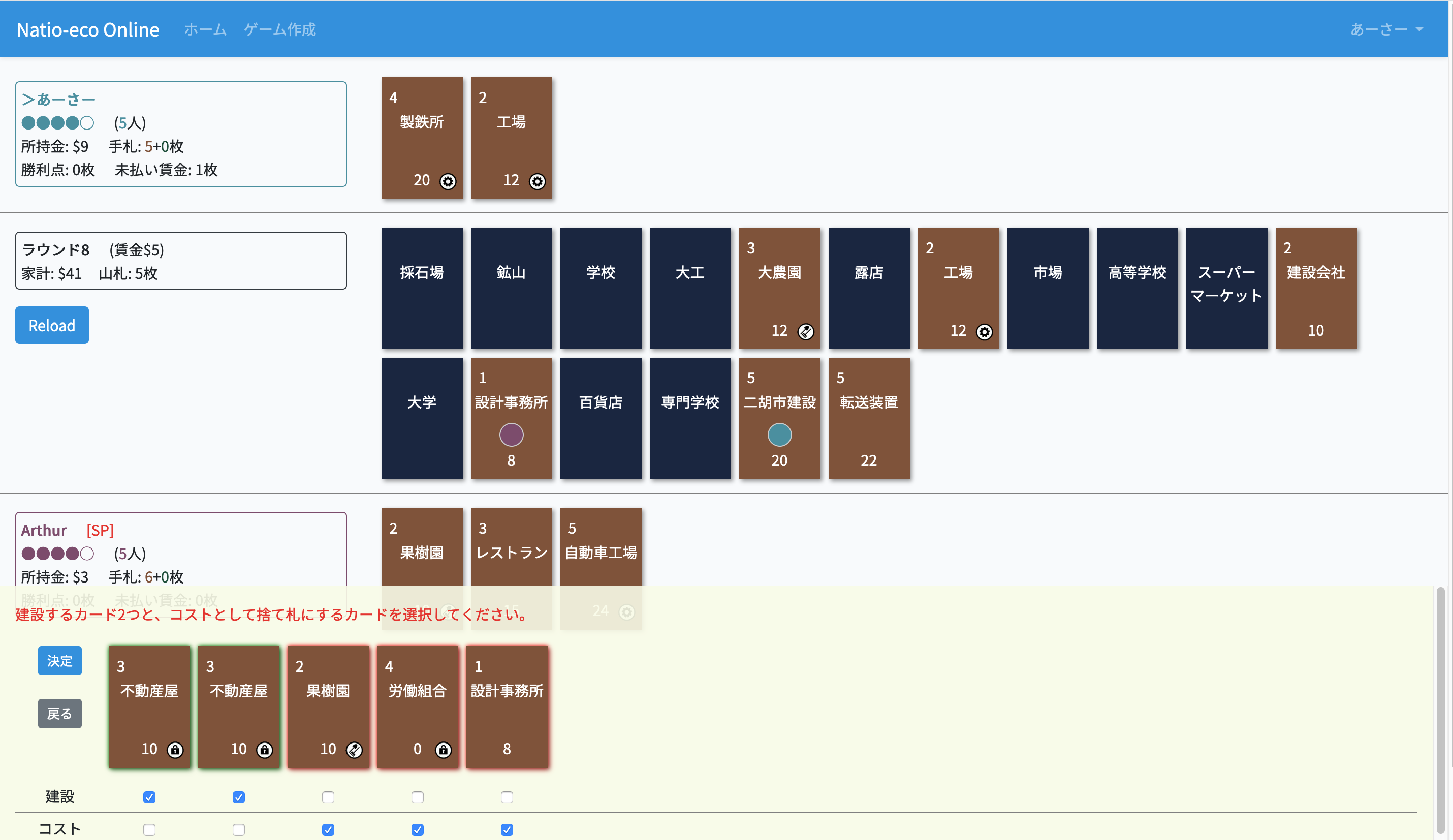The height and width of the screenshot is (840, 1453).
Task: Click wheat icon on 果樹園 hand card
Action: point(354,749)
